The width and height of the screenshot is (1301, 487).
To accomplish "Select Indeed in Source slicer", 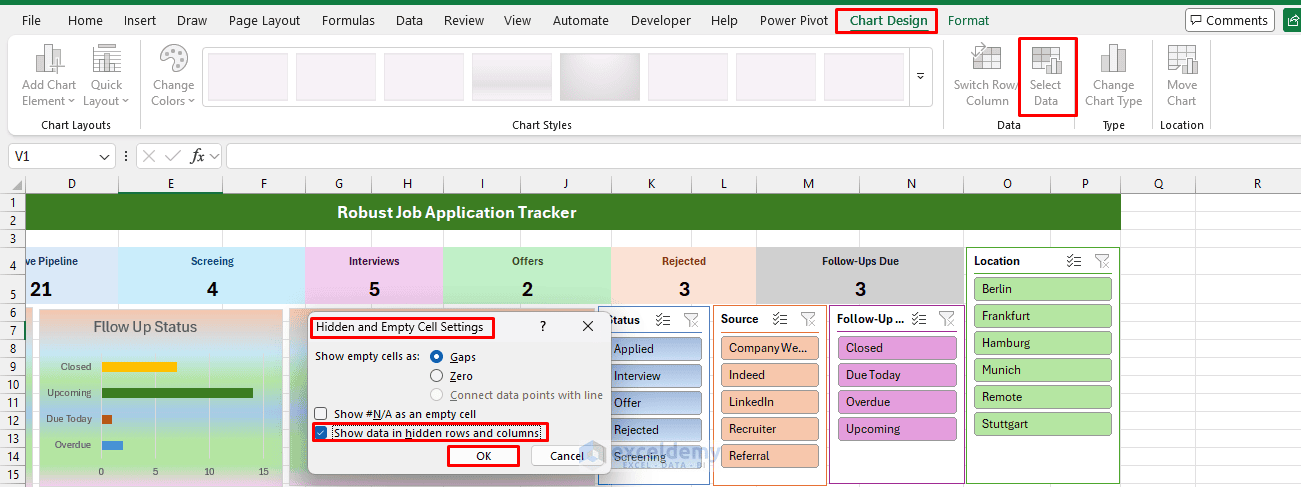I will (x=769, y=375).
